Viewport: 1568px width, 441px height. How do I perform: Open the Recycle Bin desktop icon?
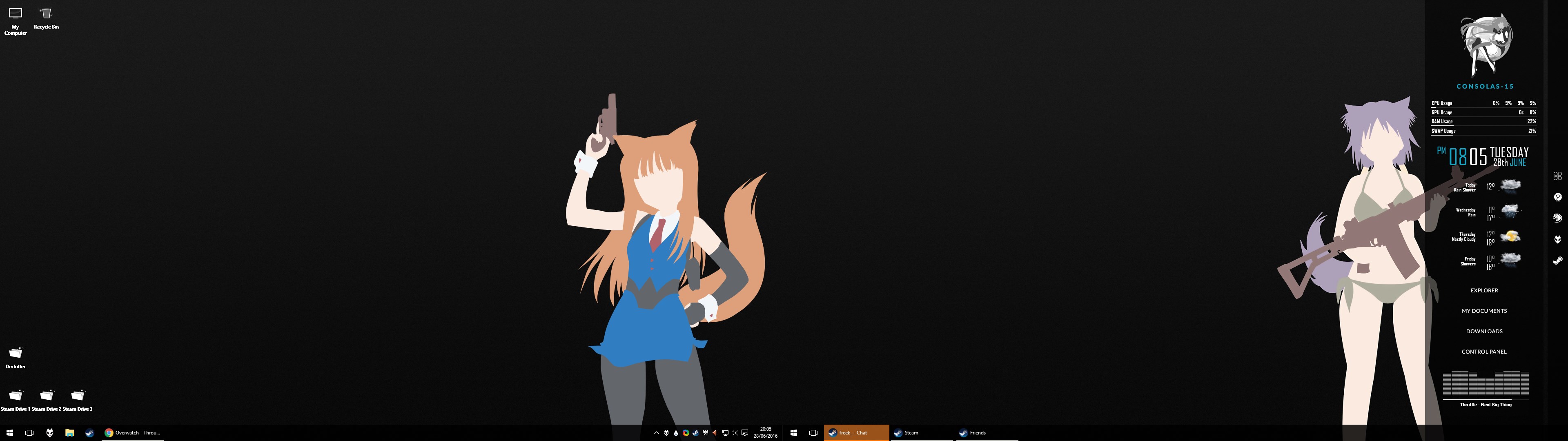(46, 18)
